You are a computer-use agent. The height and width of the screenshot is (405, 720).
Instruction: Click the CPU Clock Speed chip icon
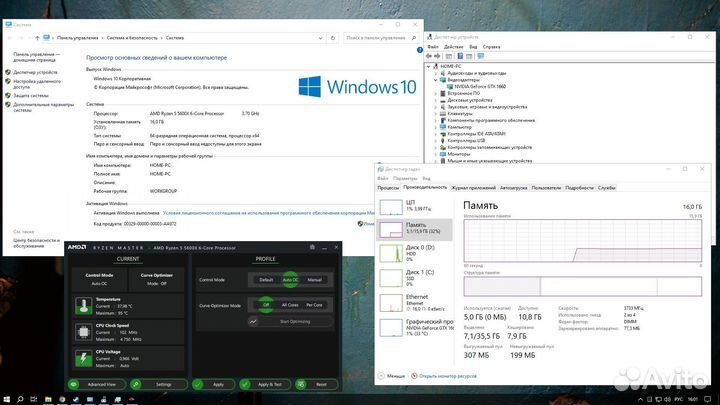[81, 331]
